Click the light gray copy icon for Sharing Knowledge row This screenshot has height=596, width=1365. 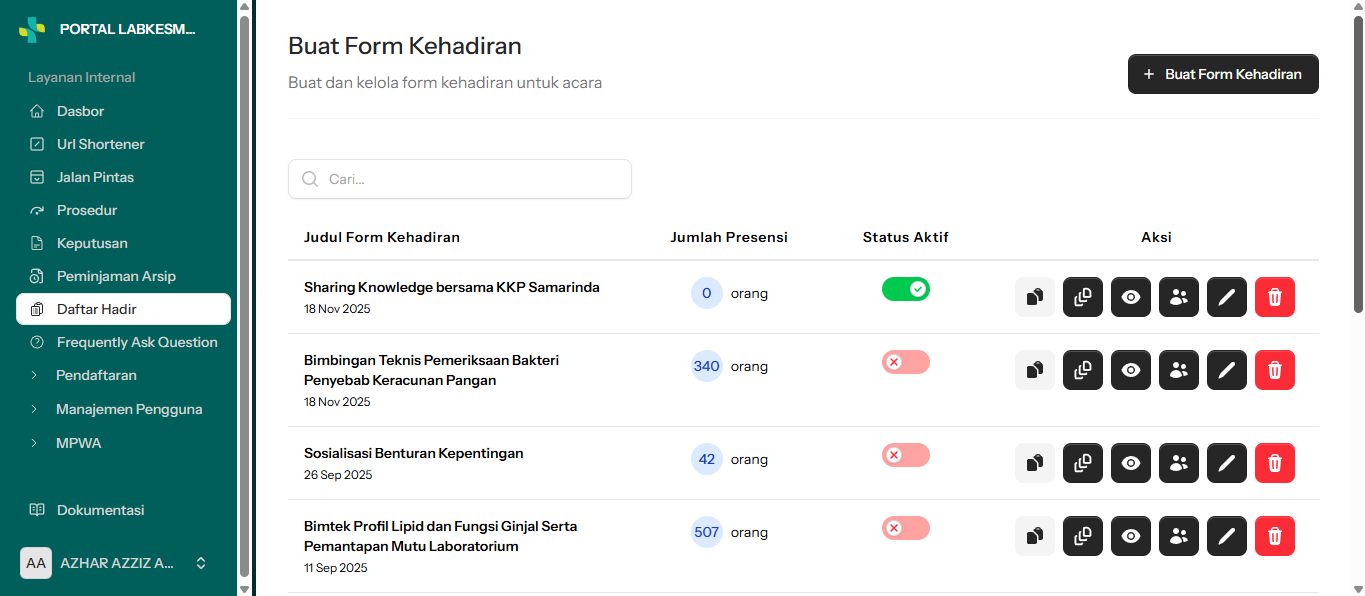(1035, 297)
